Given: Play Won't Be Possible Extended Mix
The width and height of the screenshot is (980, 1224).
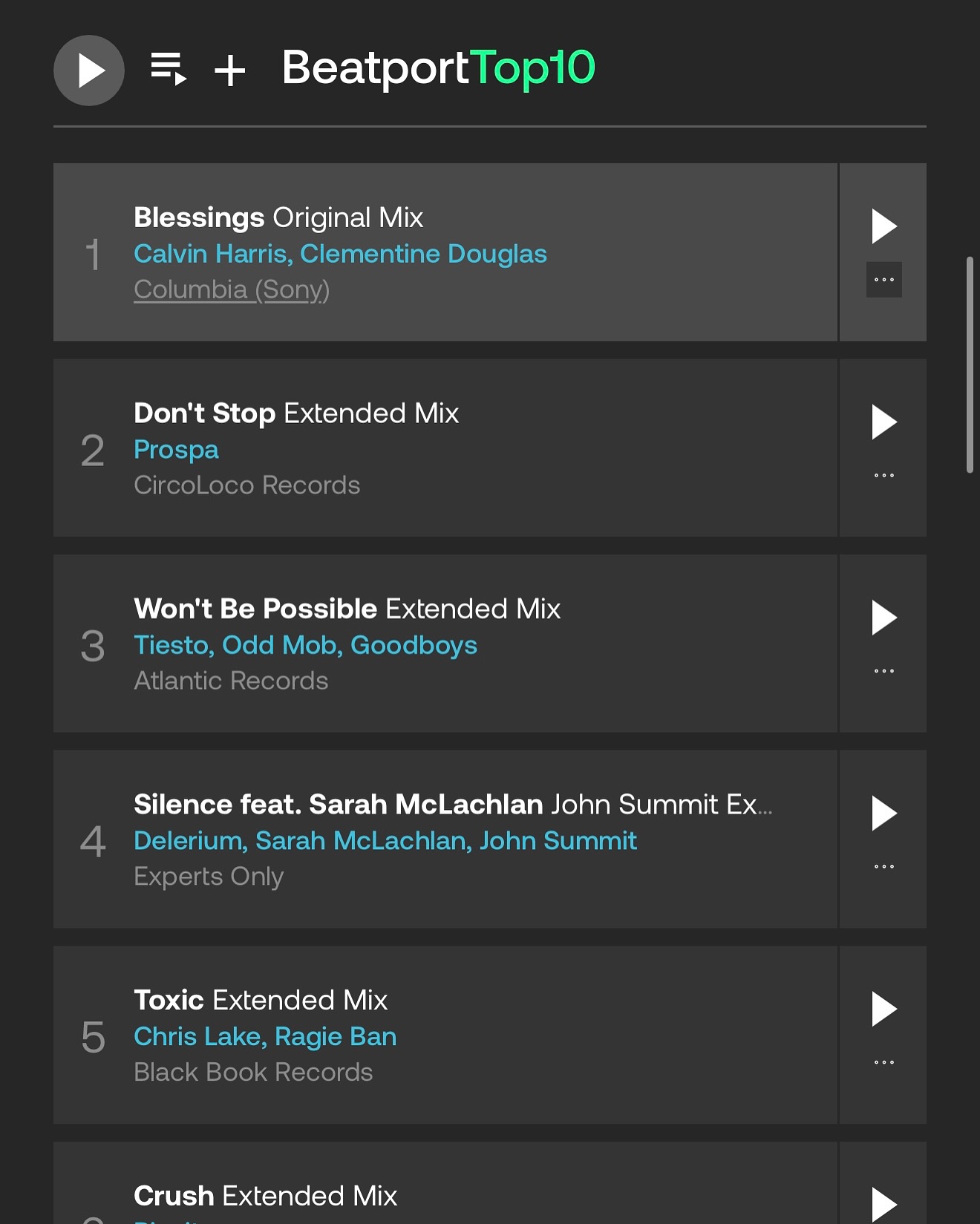Looking at the screenshot, I should [x=883, y=618].
